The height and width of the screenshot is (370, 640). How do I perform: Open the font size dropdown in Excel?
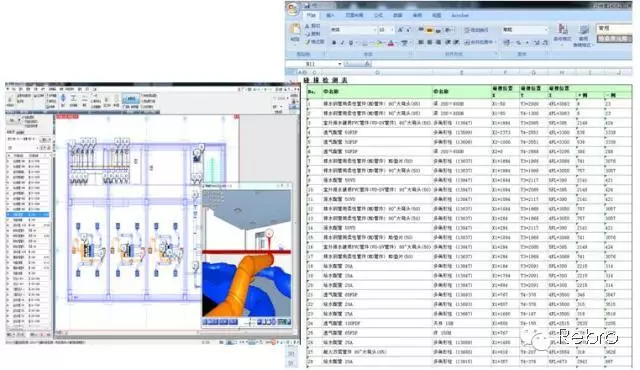tap(392, 30)
